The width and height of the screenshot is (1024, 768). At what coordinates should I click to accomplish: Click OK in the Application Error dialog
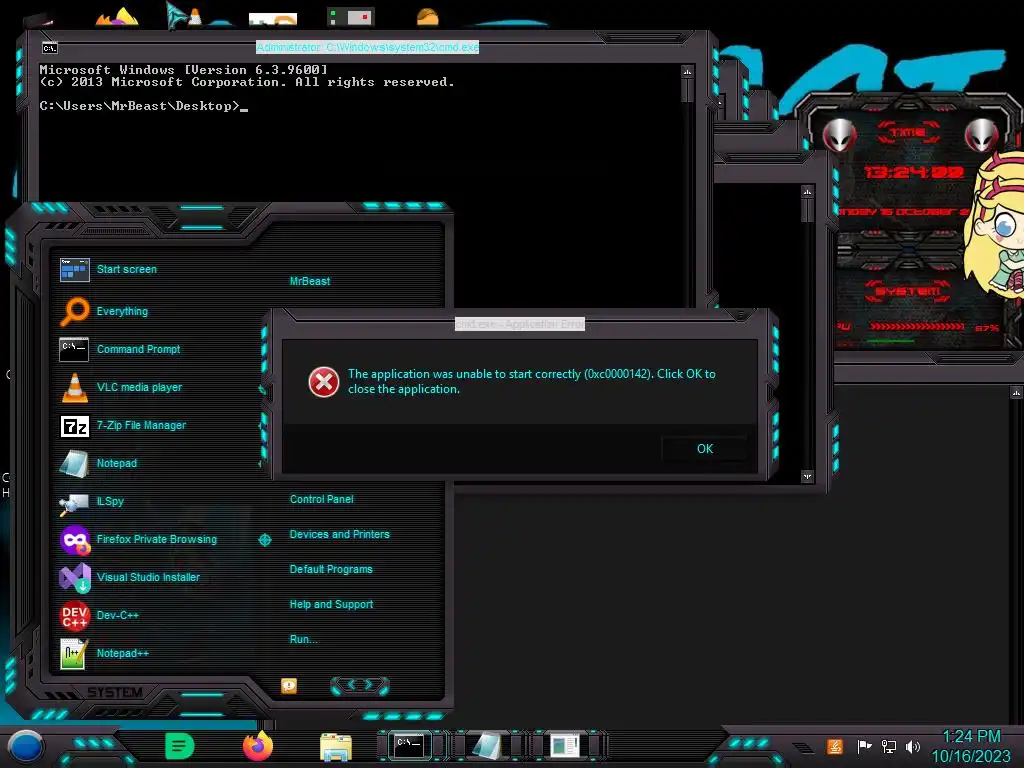(x=705, y=449)
